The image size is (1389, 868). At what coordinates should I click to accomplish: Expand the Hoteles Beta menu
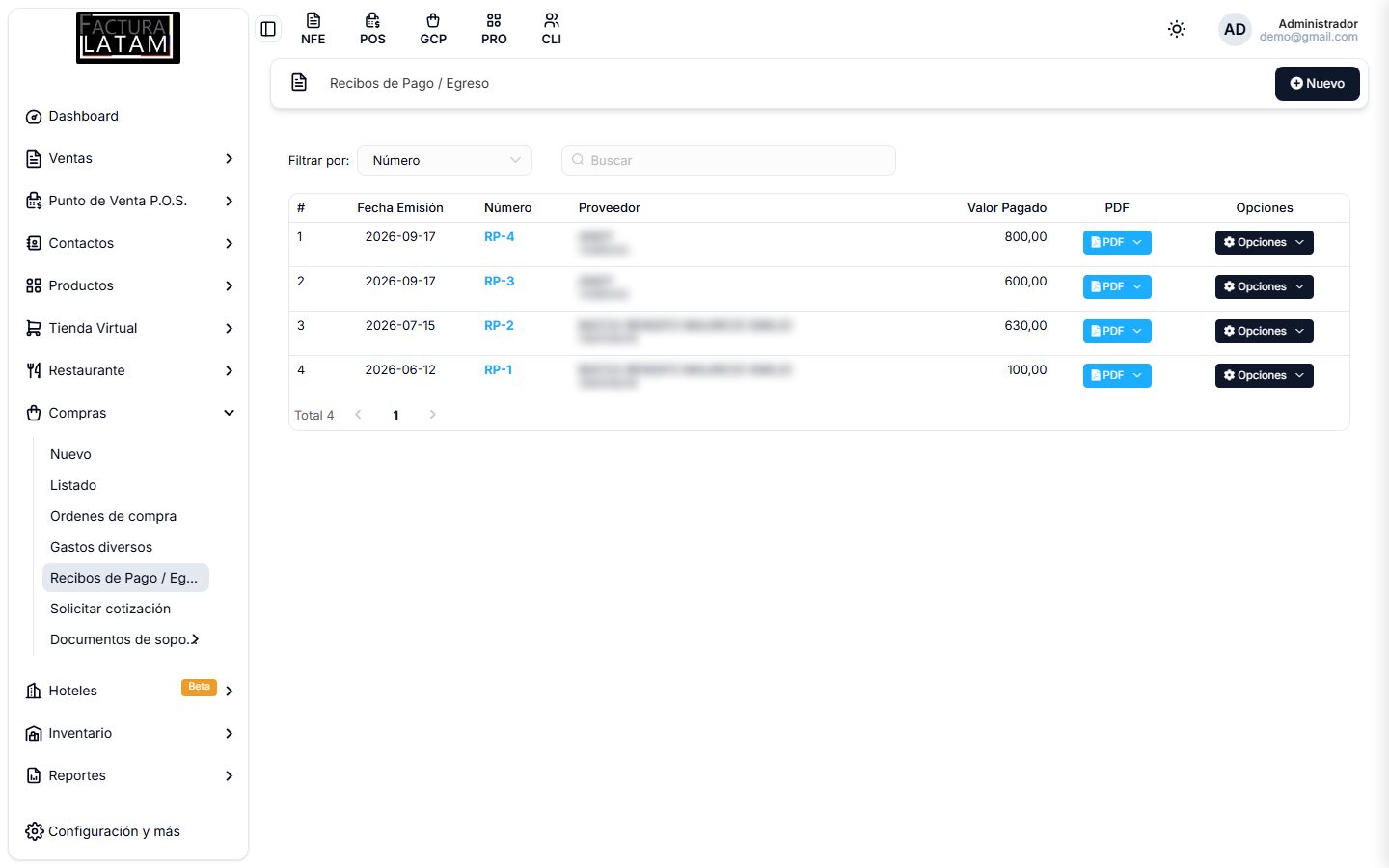pyautogui.click(x=128, y=691)
